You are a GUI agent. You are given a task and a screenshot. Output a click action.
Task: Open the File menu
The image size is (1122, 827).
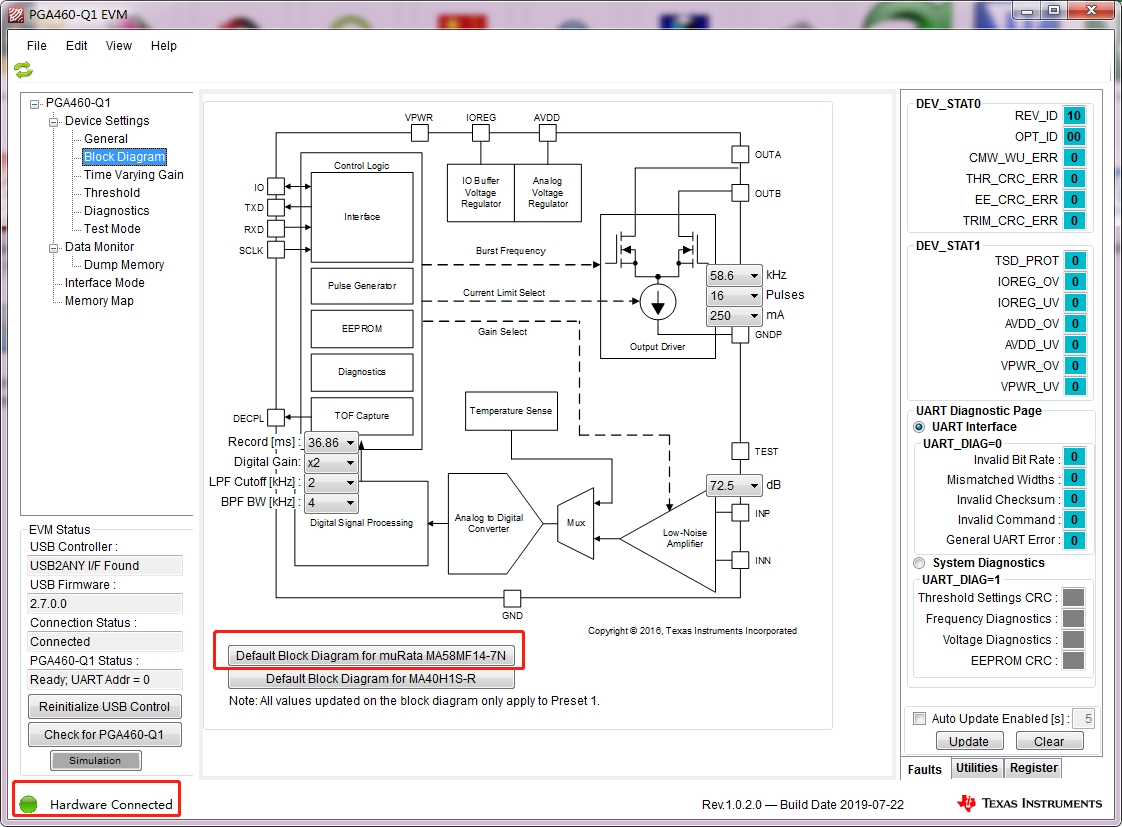pos(36,46)
